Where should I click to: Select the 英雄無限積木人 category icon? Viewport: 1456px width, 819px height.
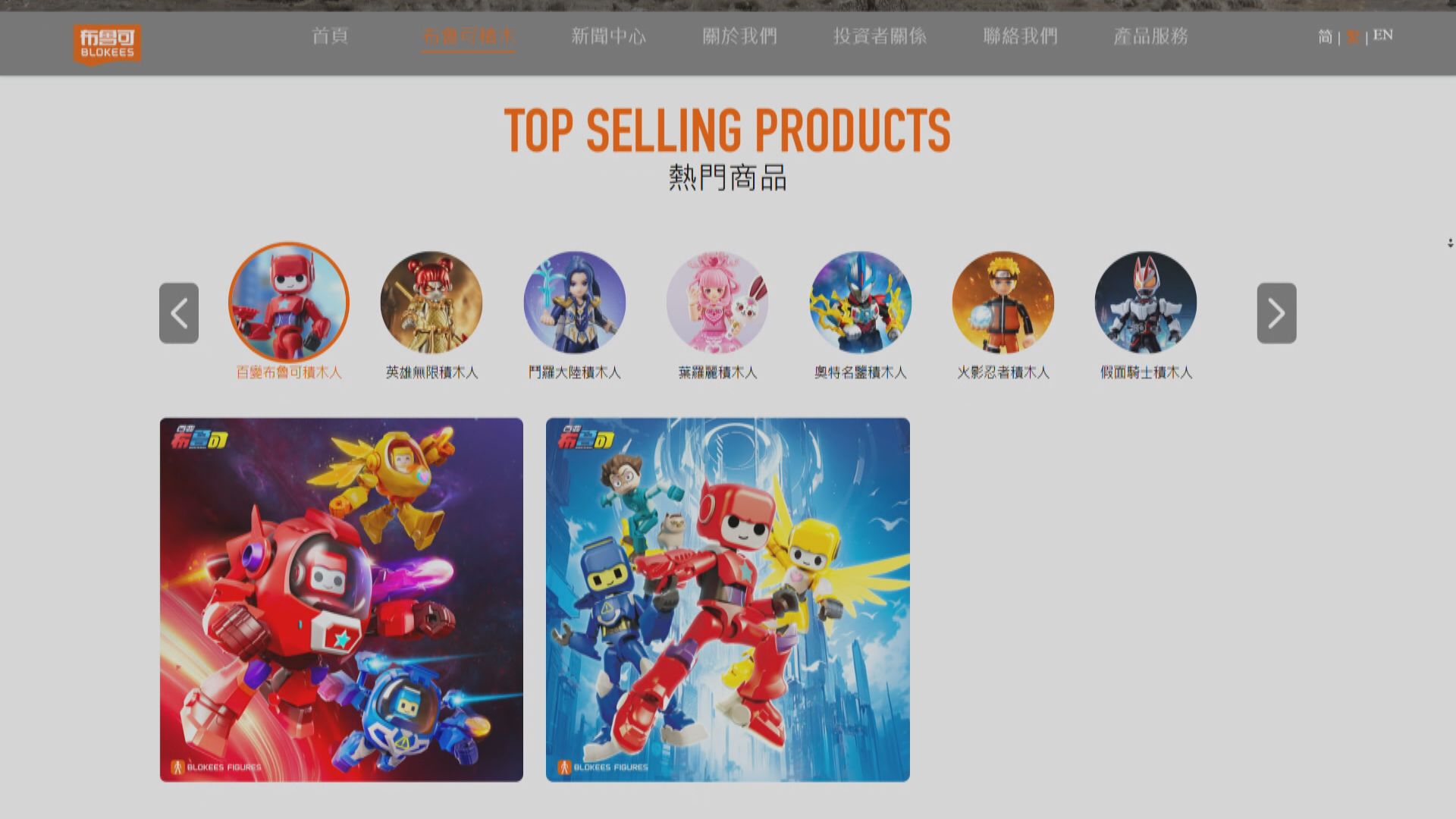431,303
